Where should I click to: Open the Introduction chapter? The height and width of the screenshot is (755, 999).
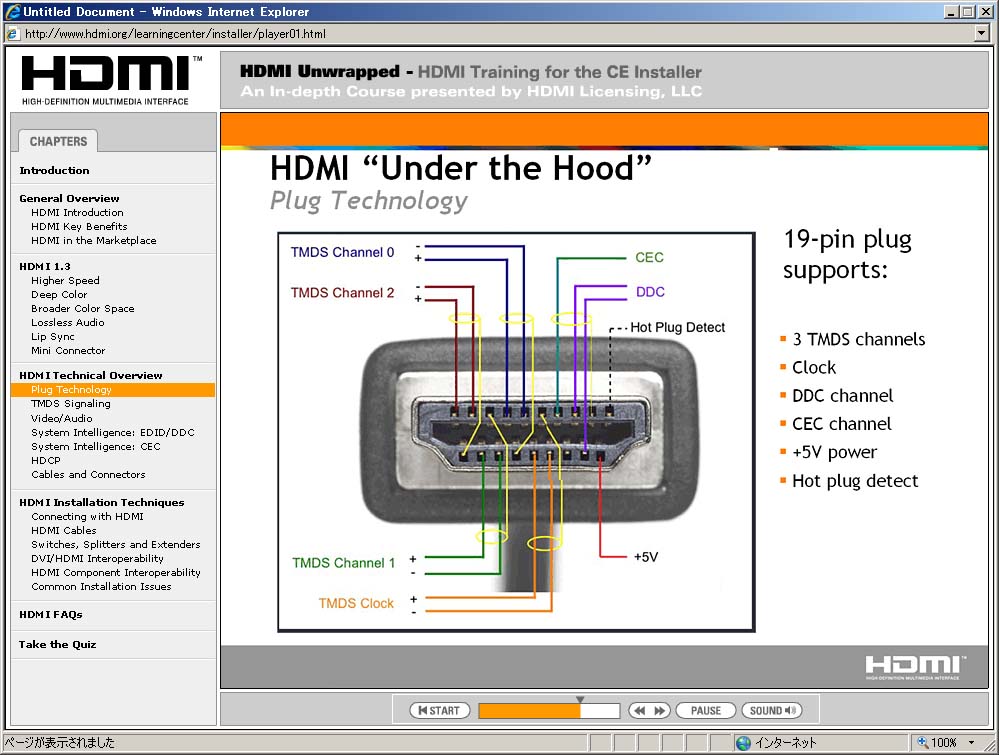(x=54, y=170)
